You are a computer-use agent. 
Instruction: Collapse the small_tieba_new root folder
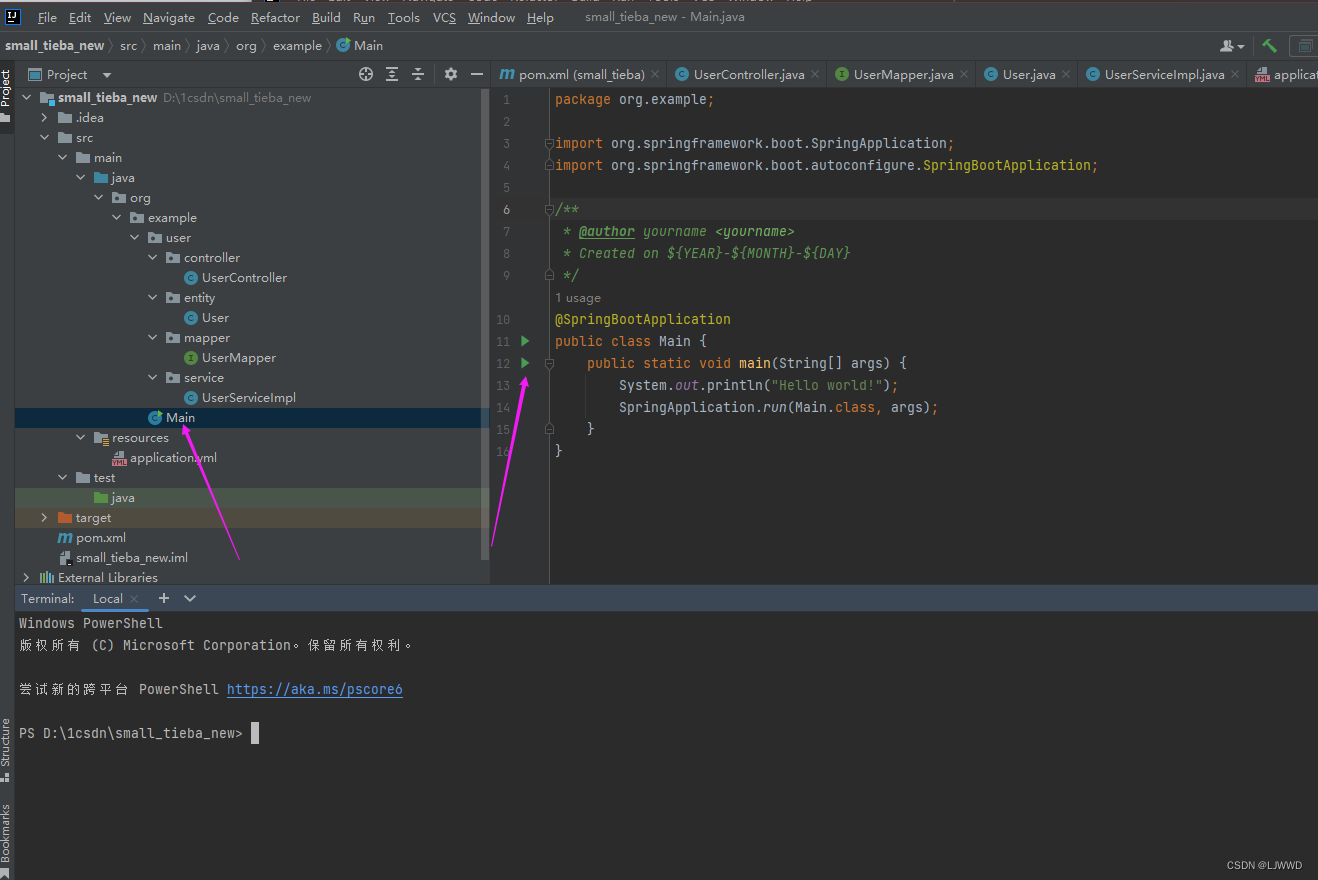[26, 98]
